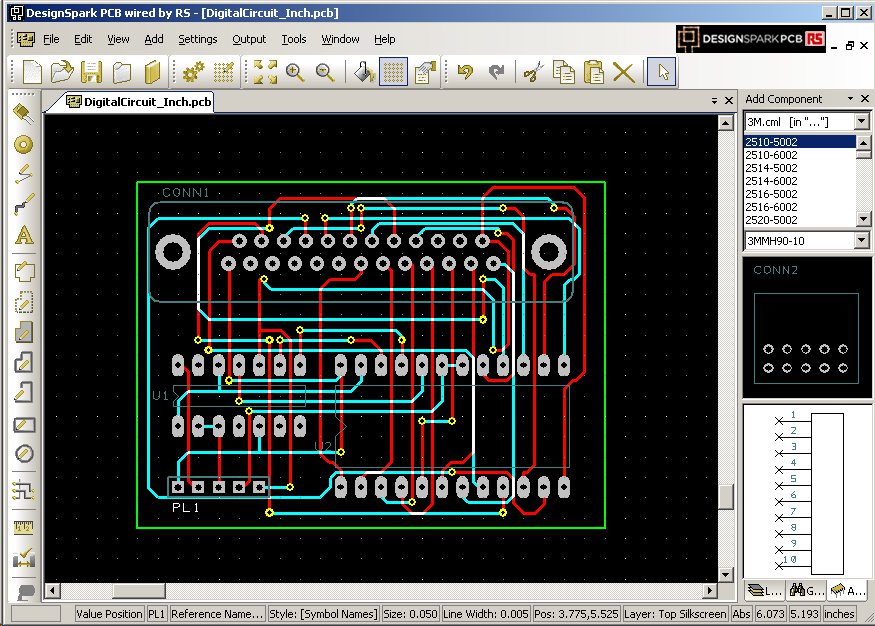Open the design technology gears icon
875x626 pixels.
[x=190, y=71]
